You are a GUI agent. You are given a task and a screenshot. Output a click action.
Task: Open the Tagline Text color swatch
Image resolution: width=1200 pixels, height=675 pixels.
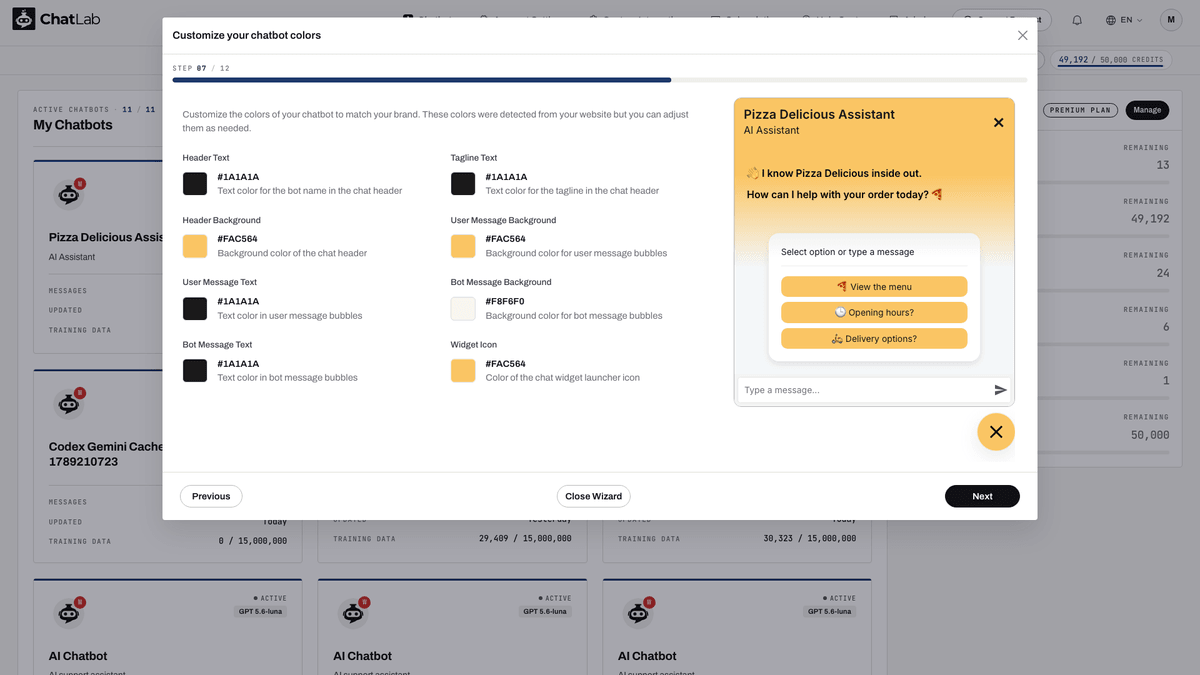coord(463,184)
